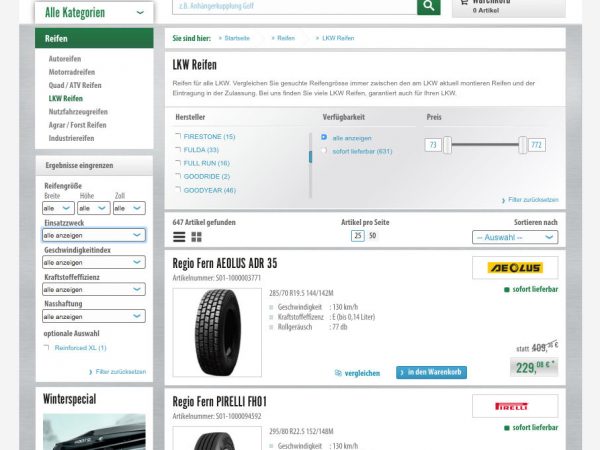
Task: Check the GOODRIDE (2) manufacturer filter
Action: (178, 176)
